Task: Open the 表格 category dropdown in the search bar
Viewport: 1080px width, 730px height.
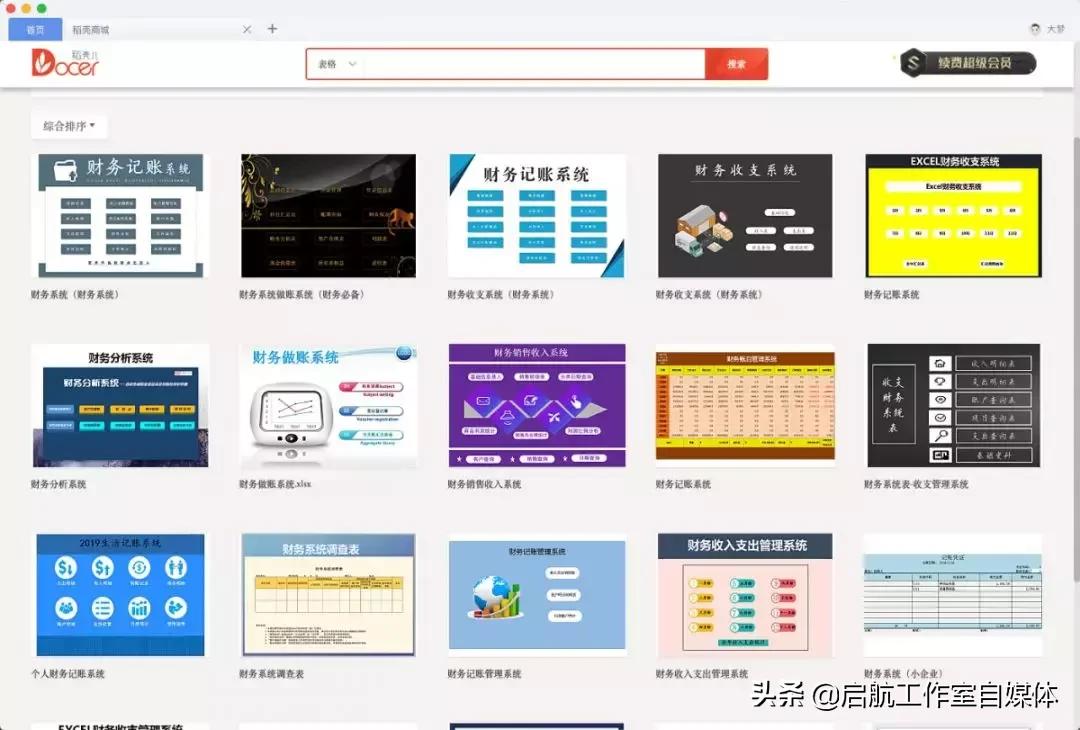Action: click(x=335, y=62)
